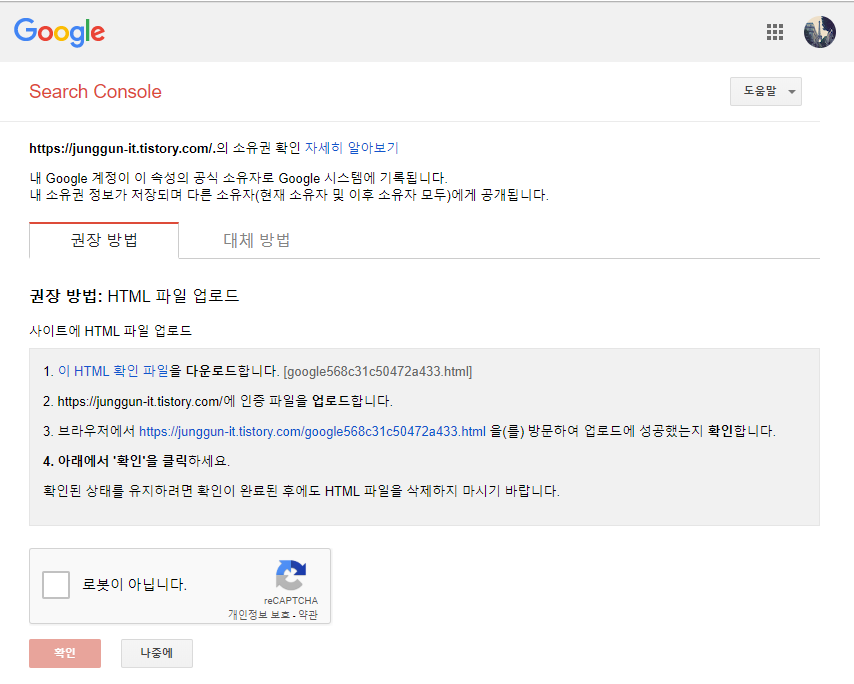Click step 4 '아래에서 확인을 클릭하세요' text
The height and width of the screenshot is (684, 854).
coord(137,461)
